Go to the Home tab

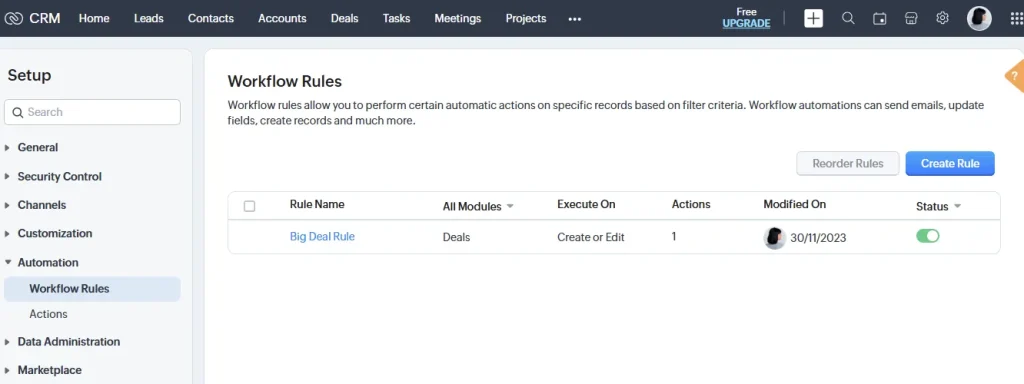(94, 18)
